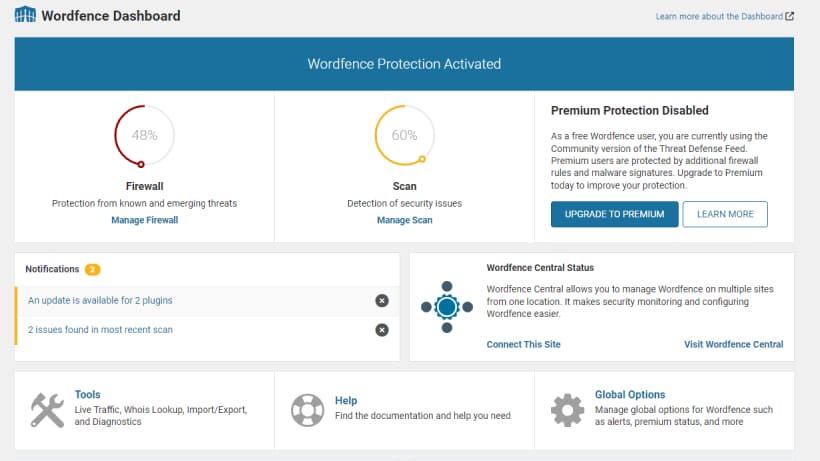Dismiss the plugin update notification
This screenshot has height=461, width=820.
382,301
